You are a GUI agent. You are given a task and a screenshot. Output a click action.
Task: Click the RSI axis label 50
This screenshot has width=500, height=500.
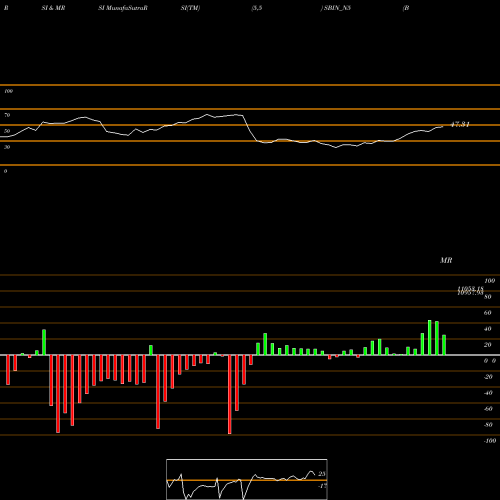pos(7,131)
